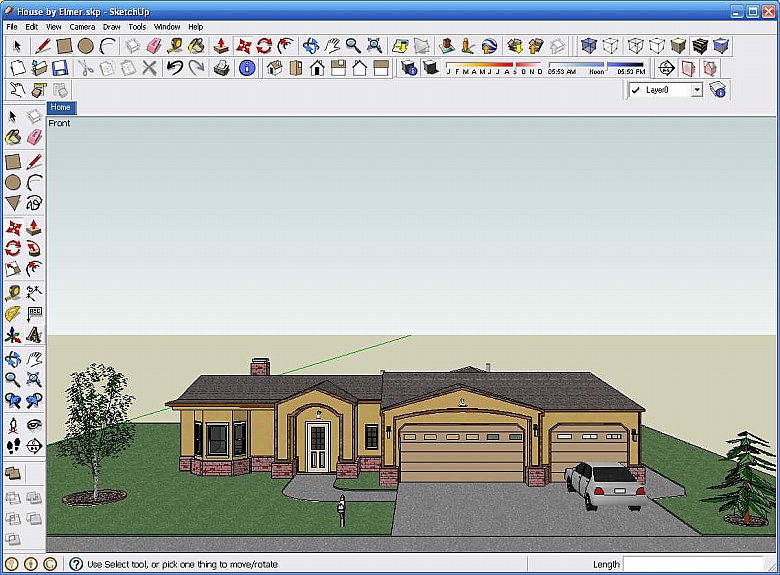Select the Freehand drawing tool
780x575 pixels.
point(34,203)
